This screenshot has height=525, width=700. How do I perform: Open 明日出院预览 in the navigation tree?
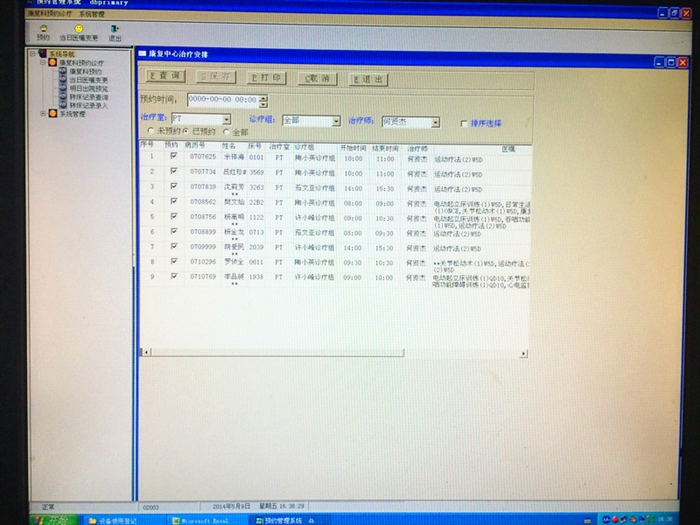pyautogui.click(x=88, y=88)
